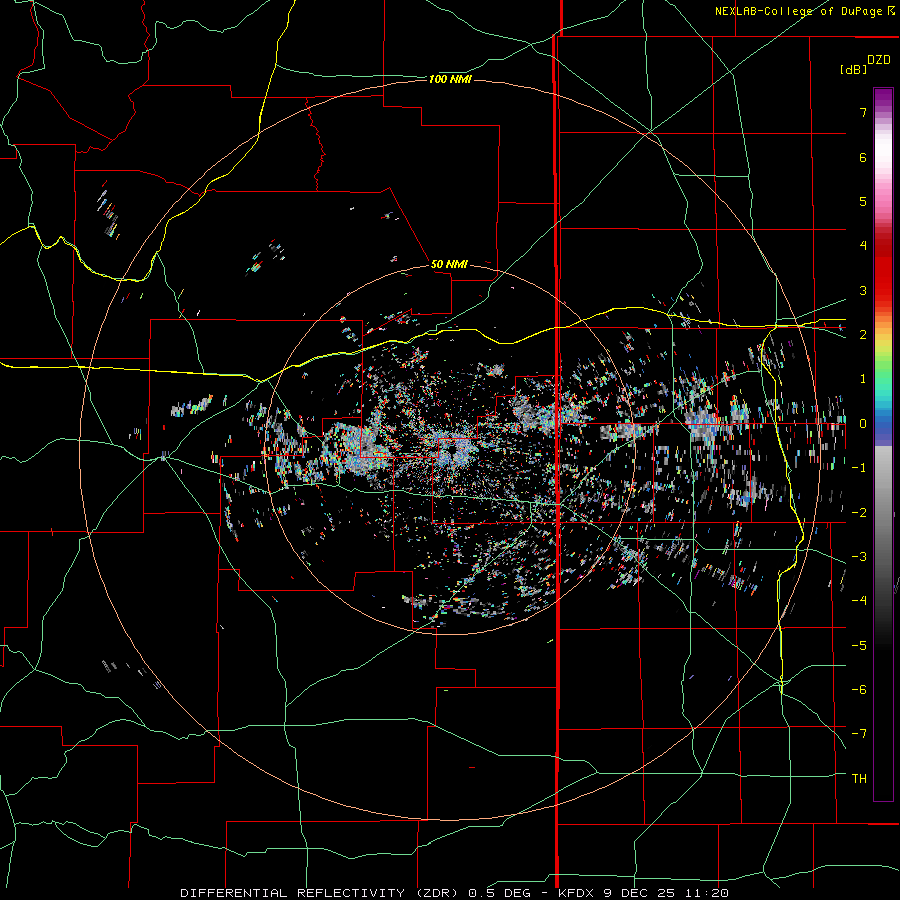The height and width of the screenshot is (900, 900).
Task: Click the [dB] units label
Action: (x=853, y=69)
